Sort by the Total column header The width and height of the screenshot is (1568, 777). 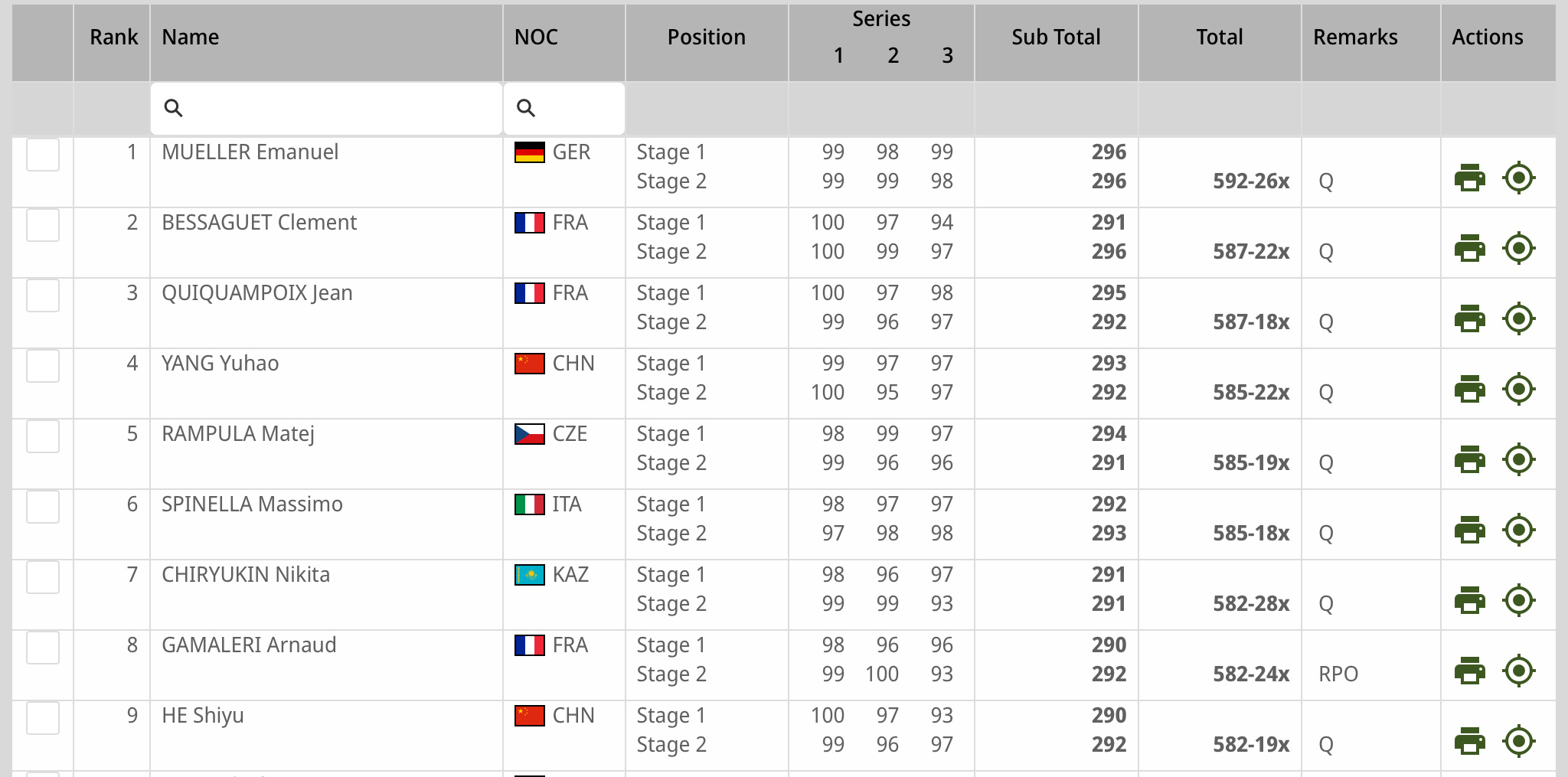pos(1220,37)
